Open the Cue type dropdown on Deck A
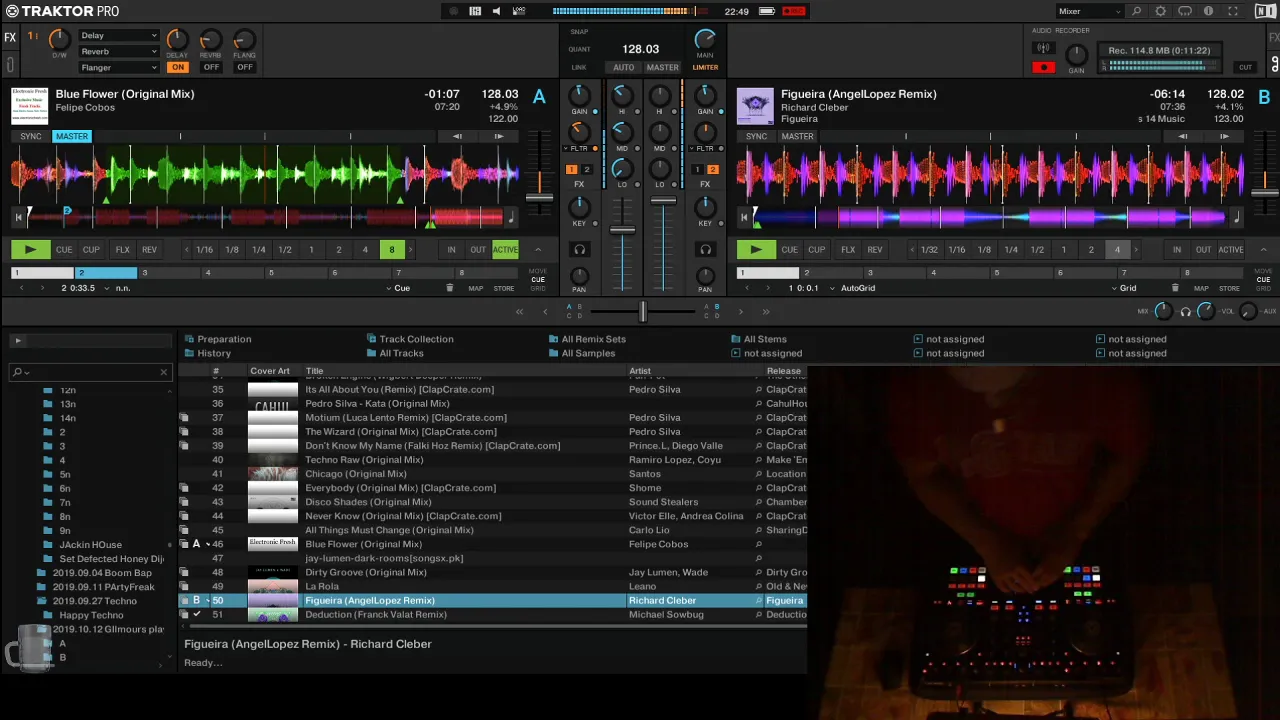Screen dimensions: 1280x720 coord(398,288)
